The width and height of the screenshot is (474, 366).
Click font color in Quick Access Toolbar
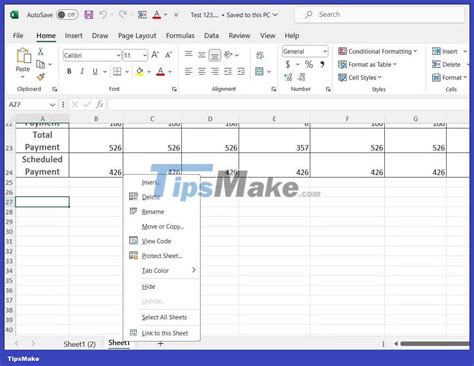click(157, 15)
